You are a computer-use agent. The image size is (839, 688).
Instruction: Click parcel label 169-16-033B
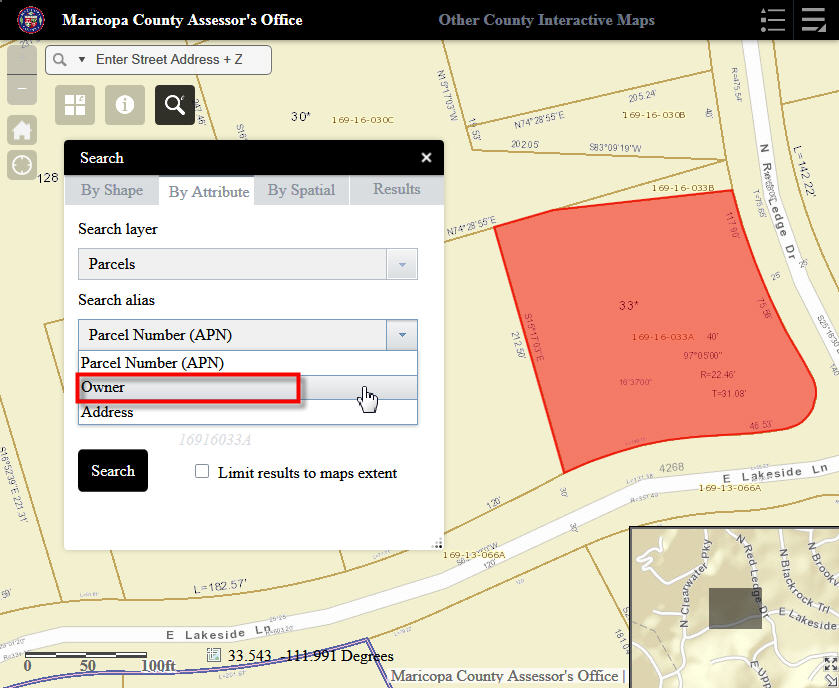683,188
